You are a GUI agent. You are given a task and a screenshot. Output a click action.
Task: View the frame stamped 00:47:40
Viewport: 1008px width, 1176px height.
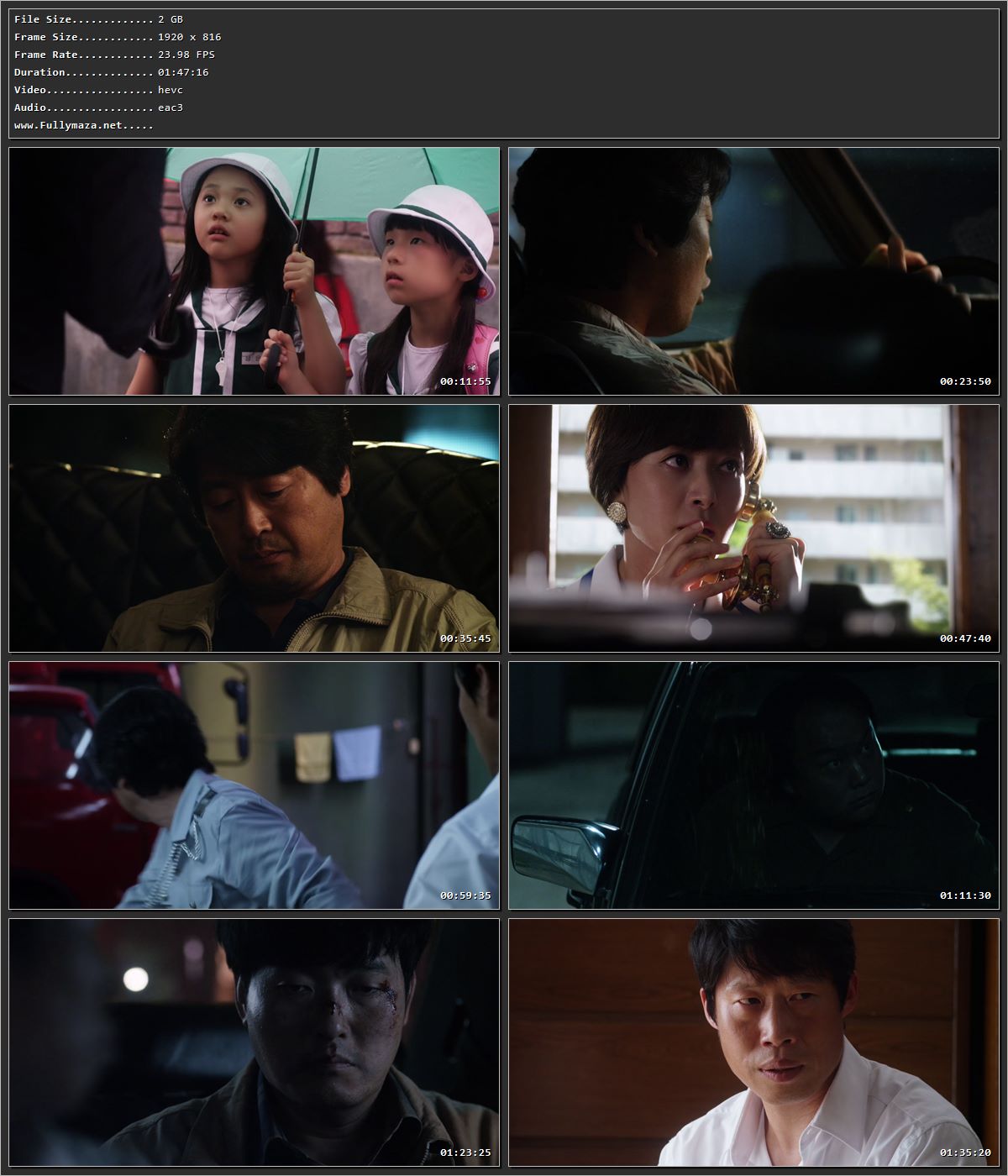pyautogui.click(x=753, y=528)
